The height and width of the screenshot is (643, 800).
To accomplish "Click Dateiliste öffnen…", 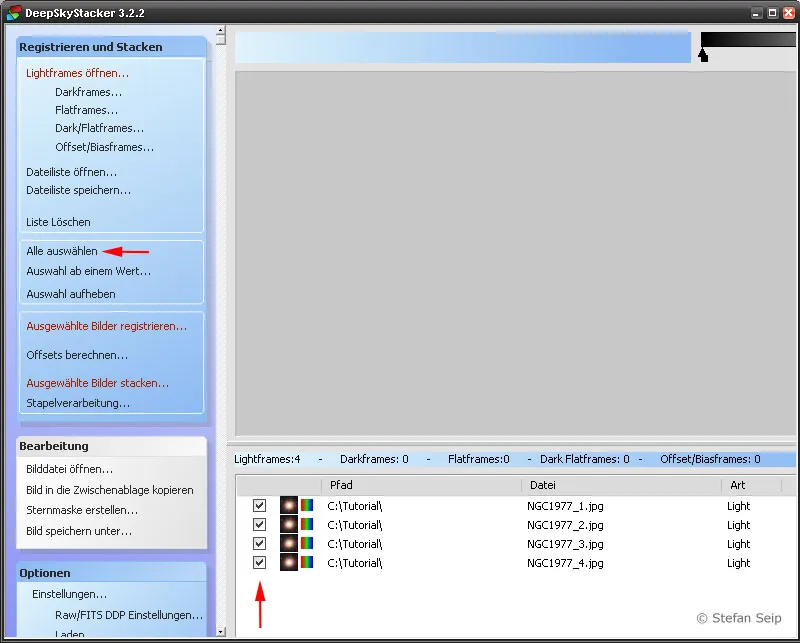I will [71, 172].
